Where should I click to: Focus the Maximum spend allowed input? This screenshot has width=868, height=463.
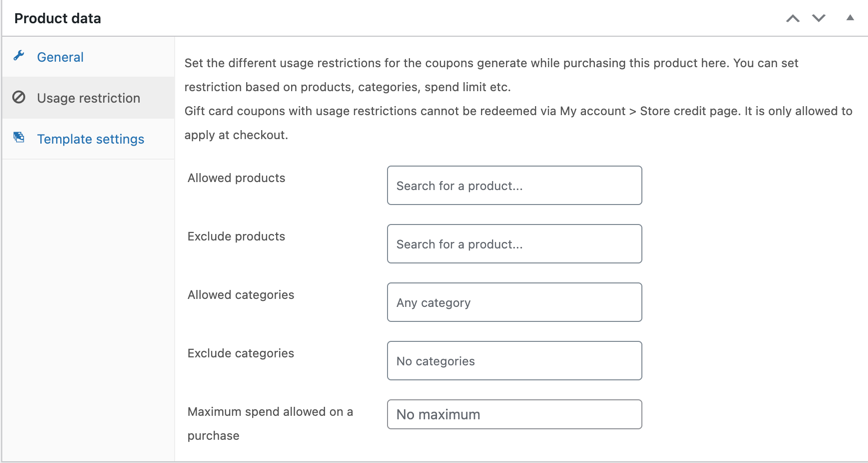pyautogui.click(x=514, y=414)
